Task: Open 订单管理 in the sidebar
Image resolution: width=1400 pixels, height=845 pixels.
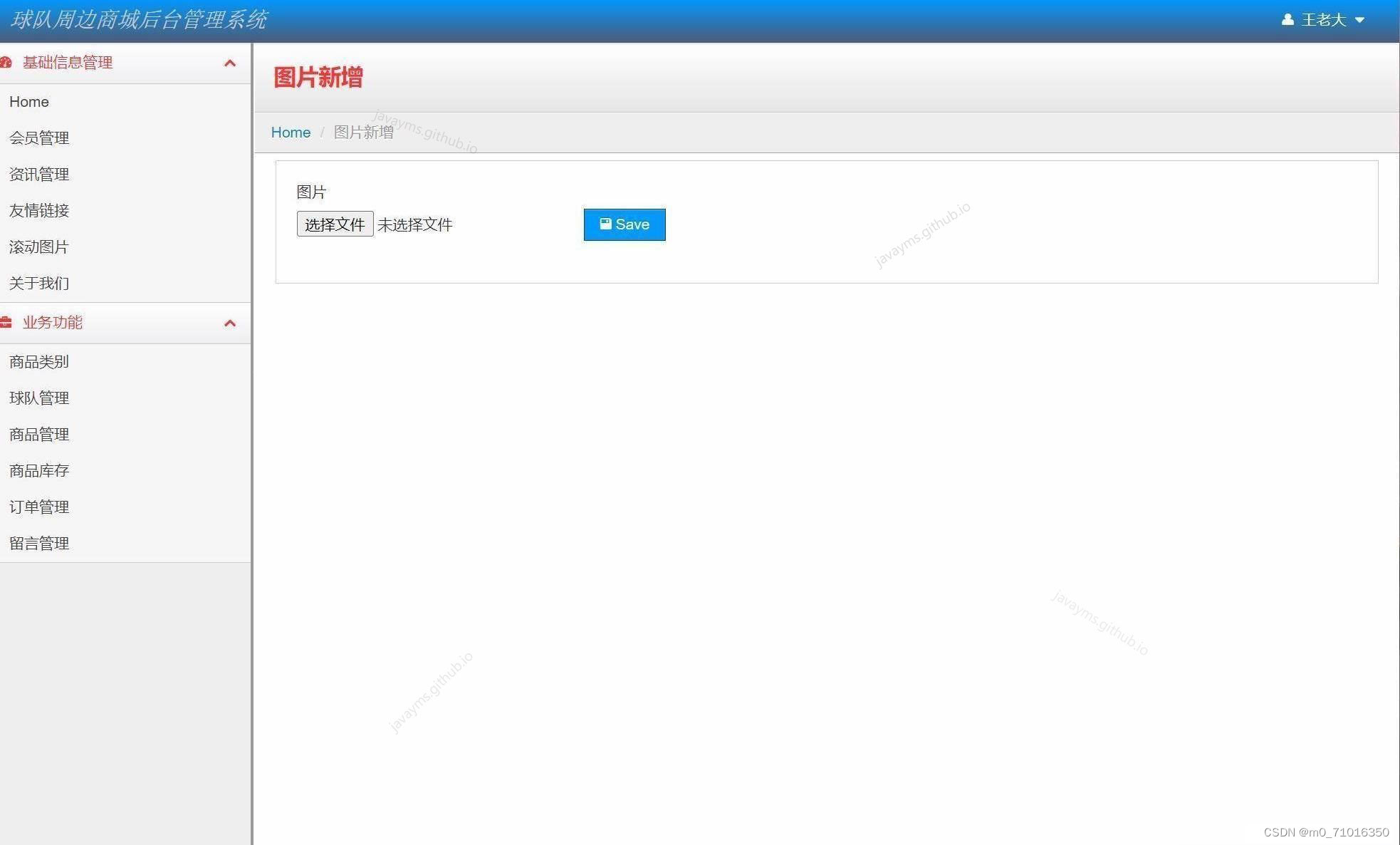Action: (39, 507)
